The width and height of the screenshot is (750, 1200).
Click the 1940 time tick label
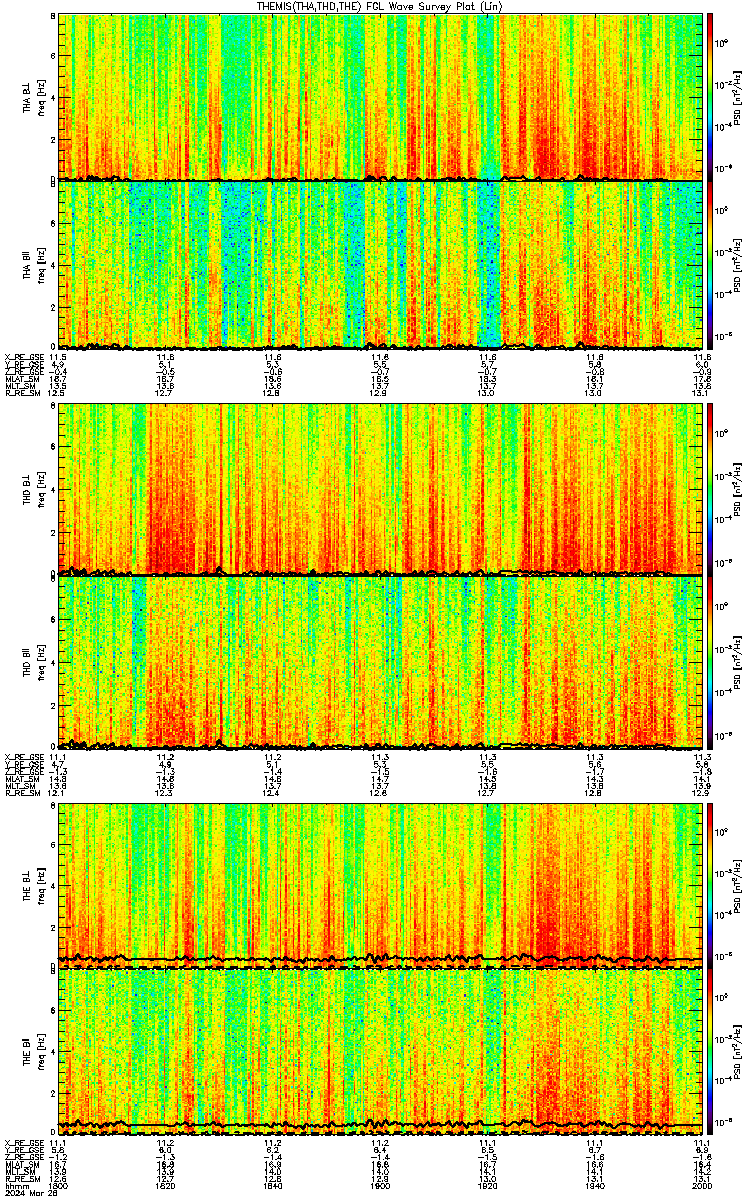[595, 1186]
